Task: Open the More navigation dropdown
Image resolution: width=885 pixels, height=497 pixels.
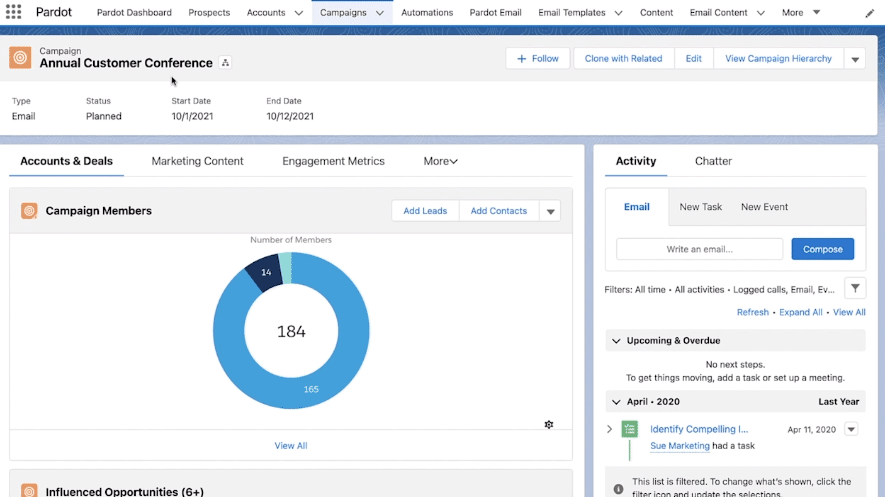Action: pos(801,12)
